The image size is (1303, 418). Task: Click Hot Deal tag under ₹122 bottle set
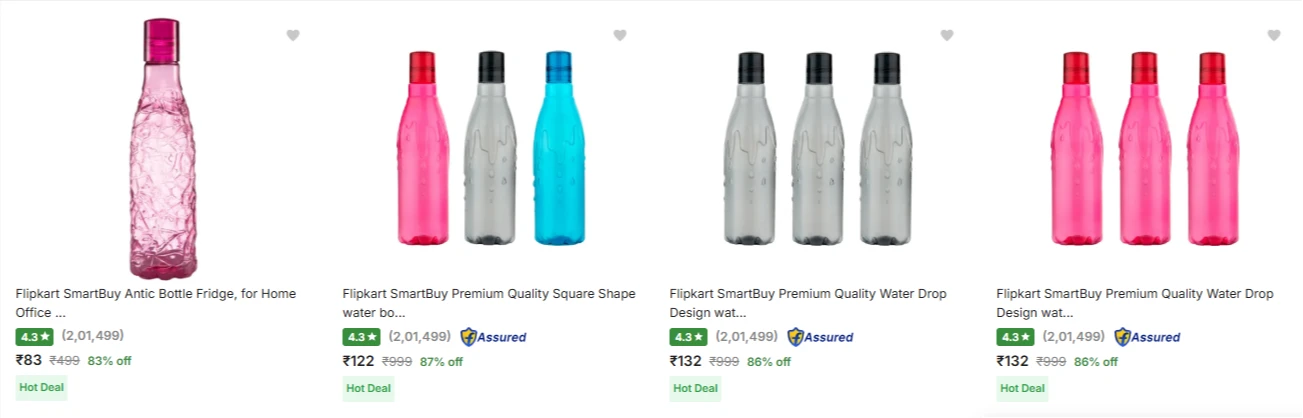(x=369, y=388)
